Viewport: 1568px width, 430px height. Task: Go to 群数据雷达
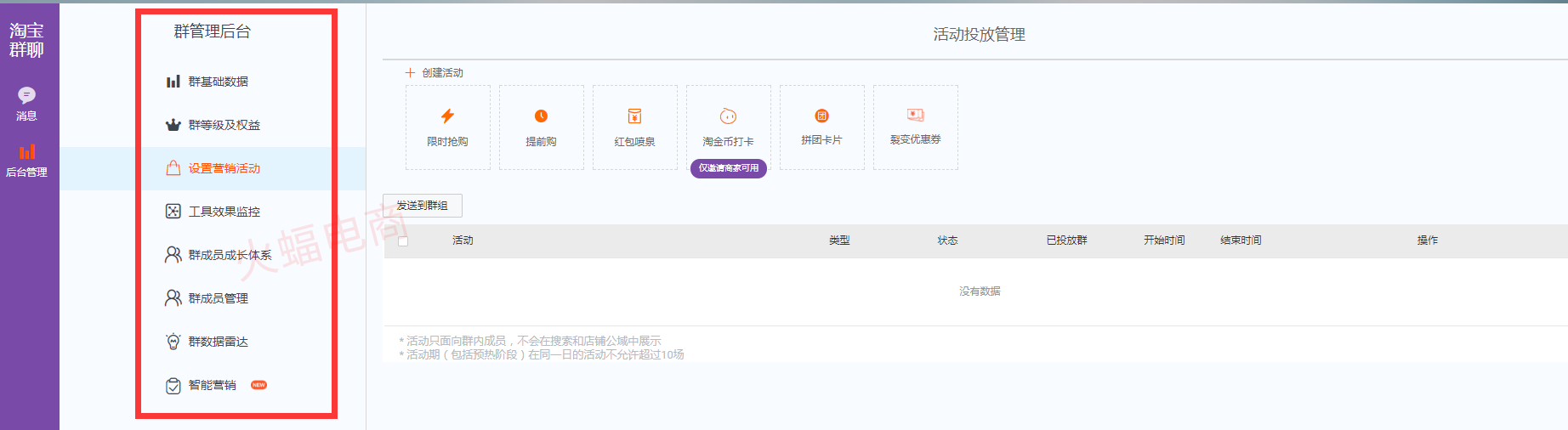pyautogui.click(x=218, y=342)
